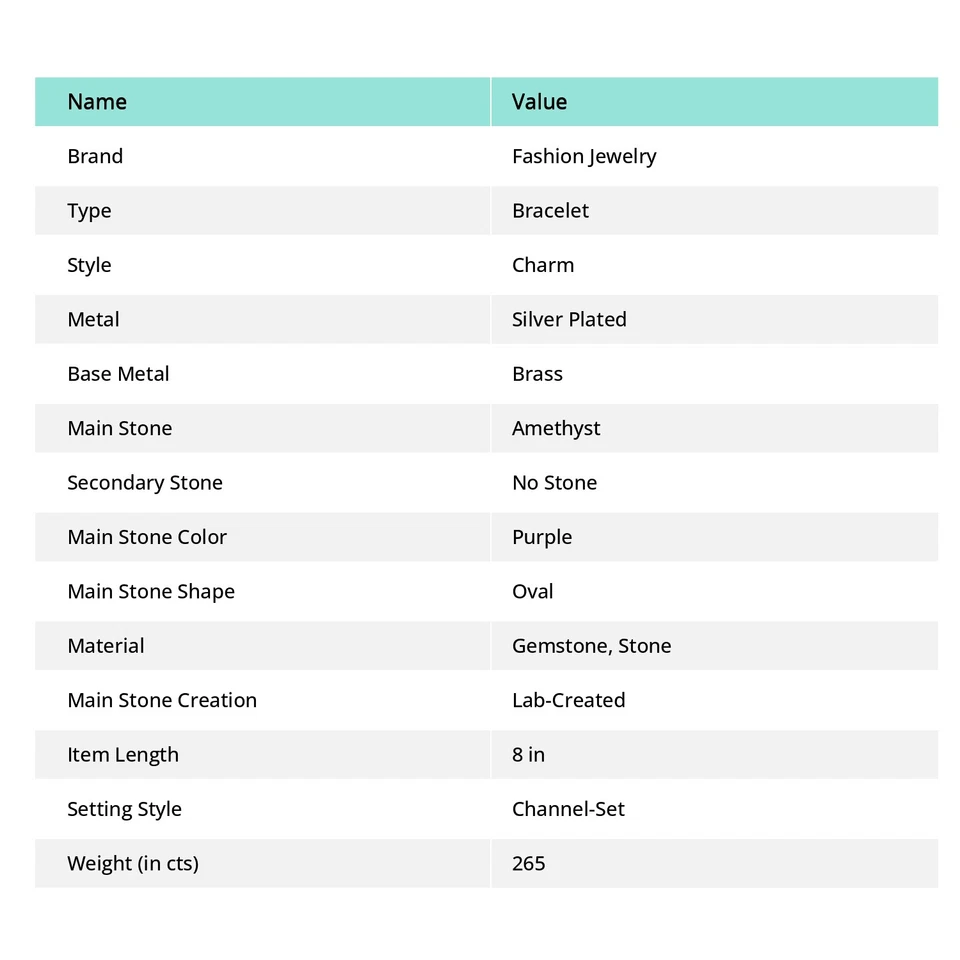Select the Channel-Set value cell
The width and height of the screenshot is (960, 960).
click(x=568, y=809)
